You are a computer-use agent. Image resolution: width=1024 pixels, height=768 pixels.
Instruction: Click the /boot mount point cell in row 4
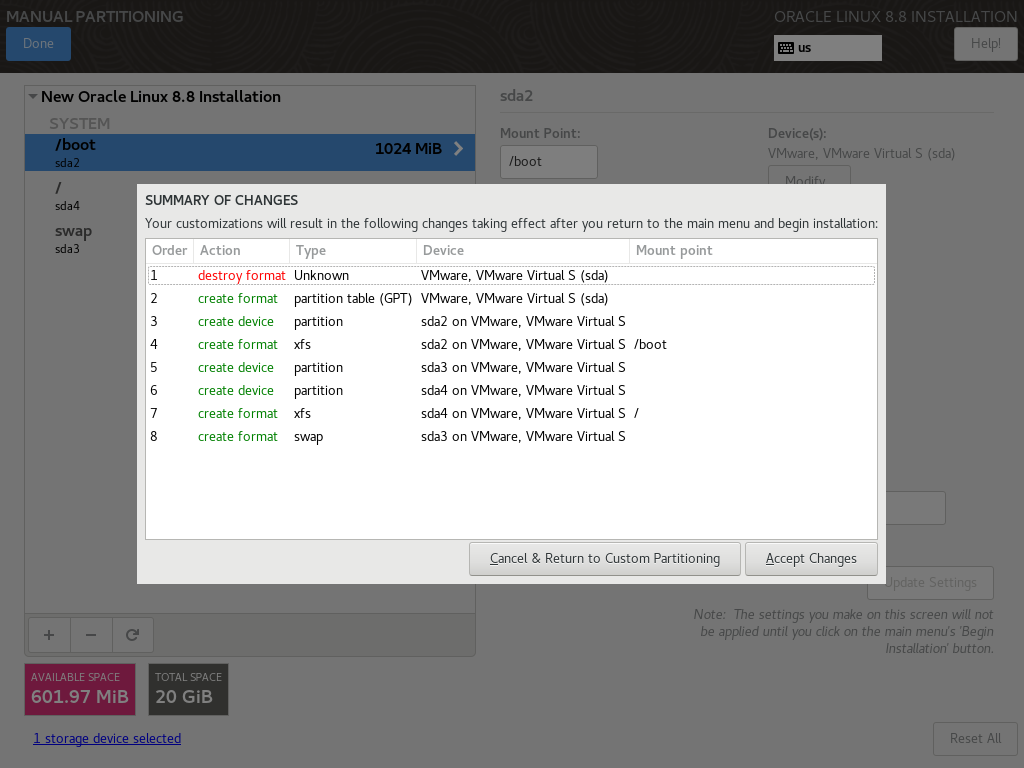click(x=650, y=345)
